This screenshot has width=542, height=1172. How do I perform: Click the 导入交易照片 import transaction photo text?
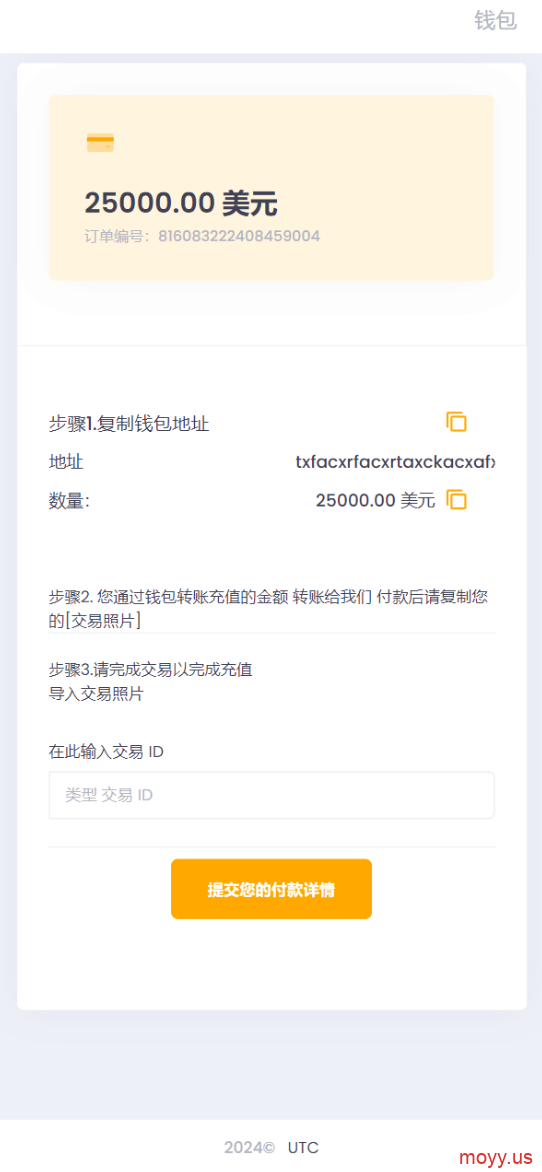tap(96, 694)
